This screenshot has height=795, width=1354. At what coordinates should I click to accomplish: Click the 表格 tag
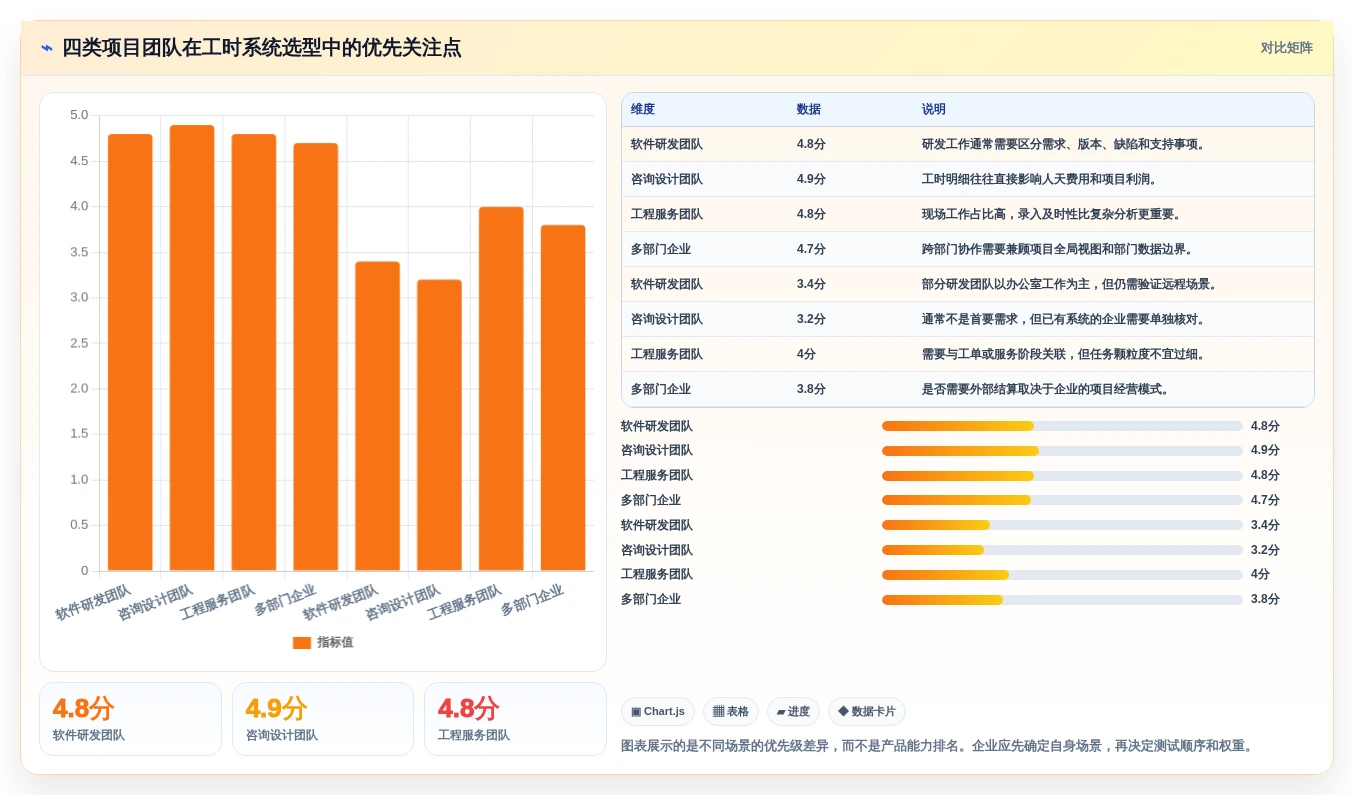731,712
